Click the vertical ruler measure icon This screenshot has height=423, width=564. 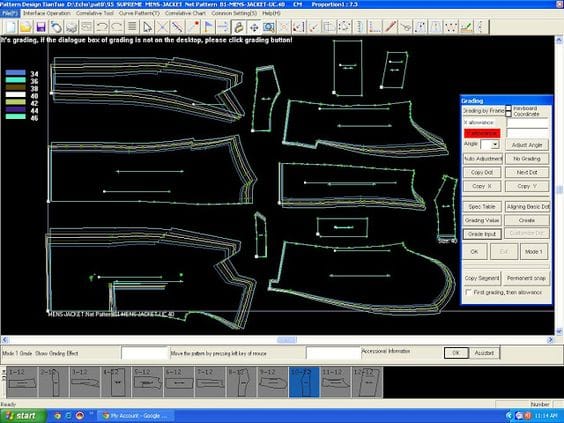(x=360, y=27)
